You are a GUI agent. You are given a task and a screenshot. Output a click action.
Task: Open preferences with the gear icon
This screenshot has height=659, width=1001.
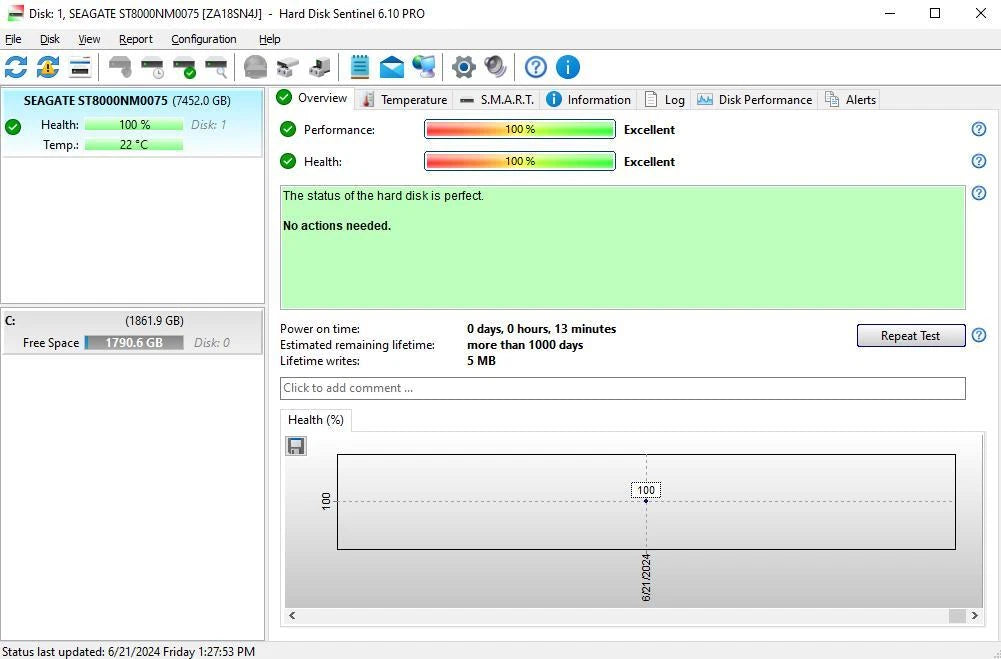pyautogui.click(x=462, y=67)
